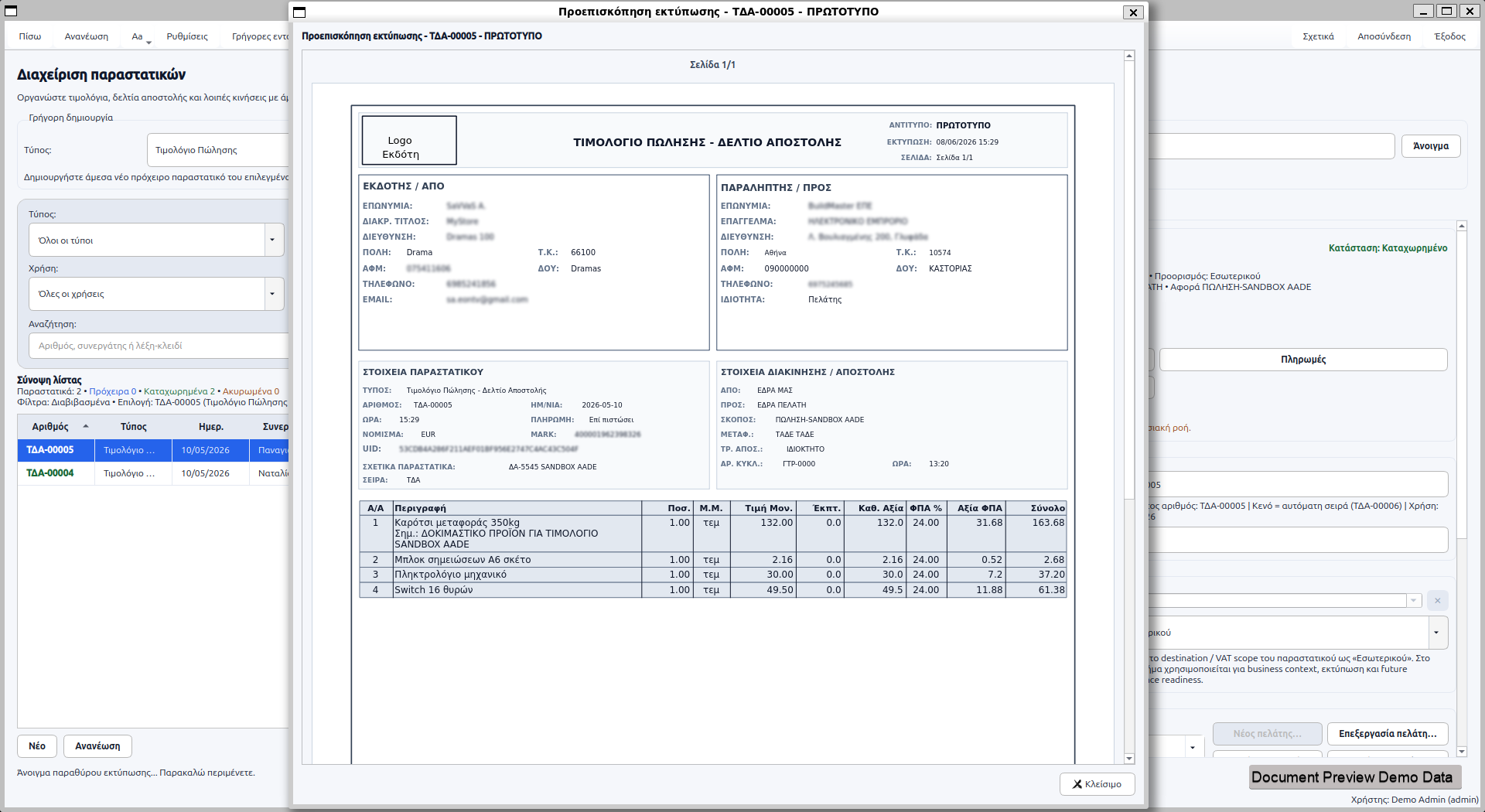Image resolution: width=1485 pixels, height=812 pixels.
Task: Click Logo Εκδότη placeholder in preview
Action: pyautogui.click(x=409, y=140)
